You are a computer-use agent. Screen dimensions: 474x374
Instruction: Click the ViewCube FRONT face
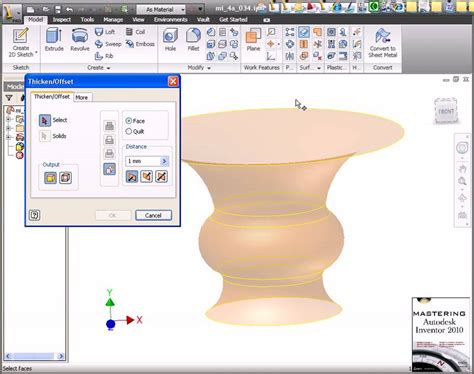coord(446,111)
